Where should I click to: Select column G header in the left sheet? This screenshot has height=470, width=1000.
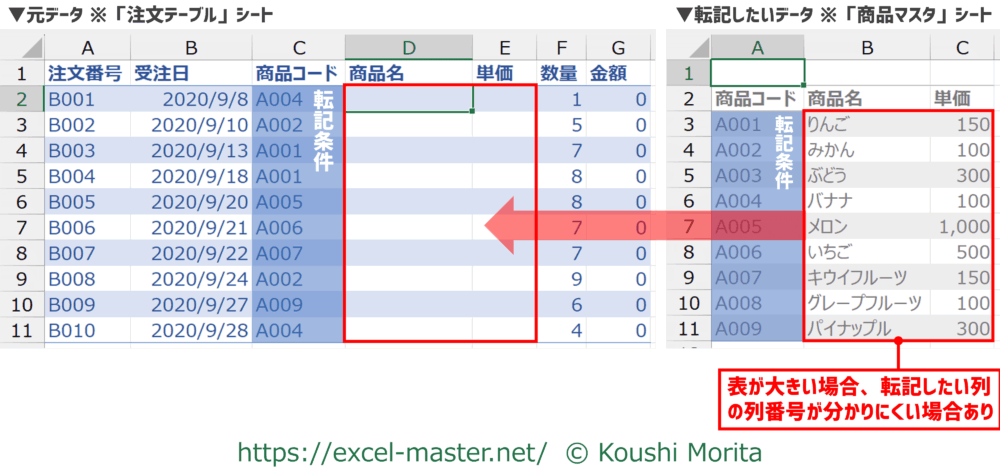[618, 47]
